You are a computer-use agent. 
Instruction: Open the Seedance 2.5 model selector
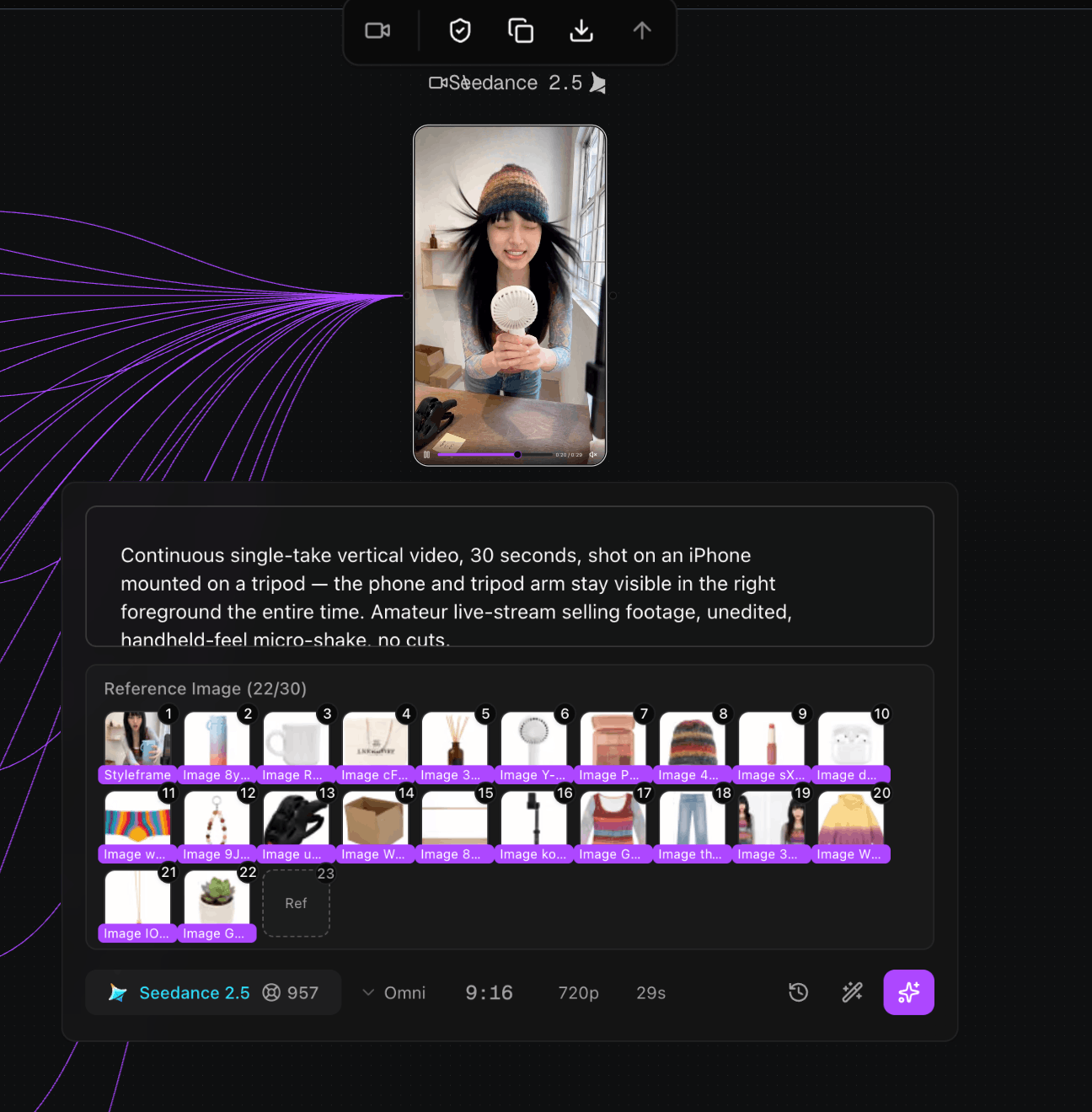(213, 992)
